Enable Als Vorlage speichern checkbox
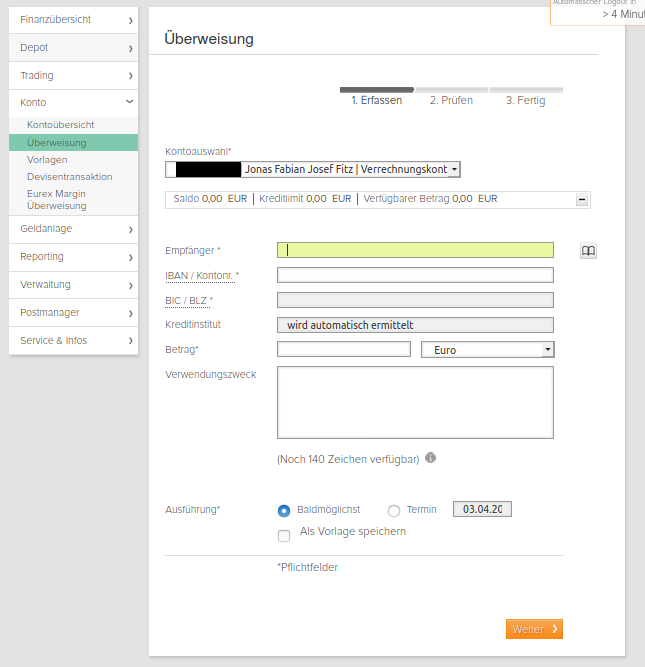This screenshot has width=645, height=667. pyautogui.click(x=284, y=536)
